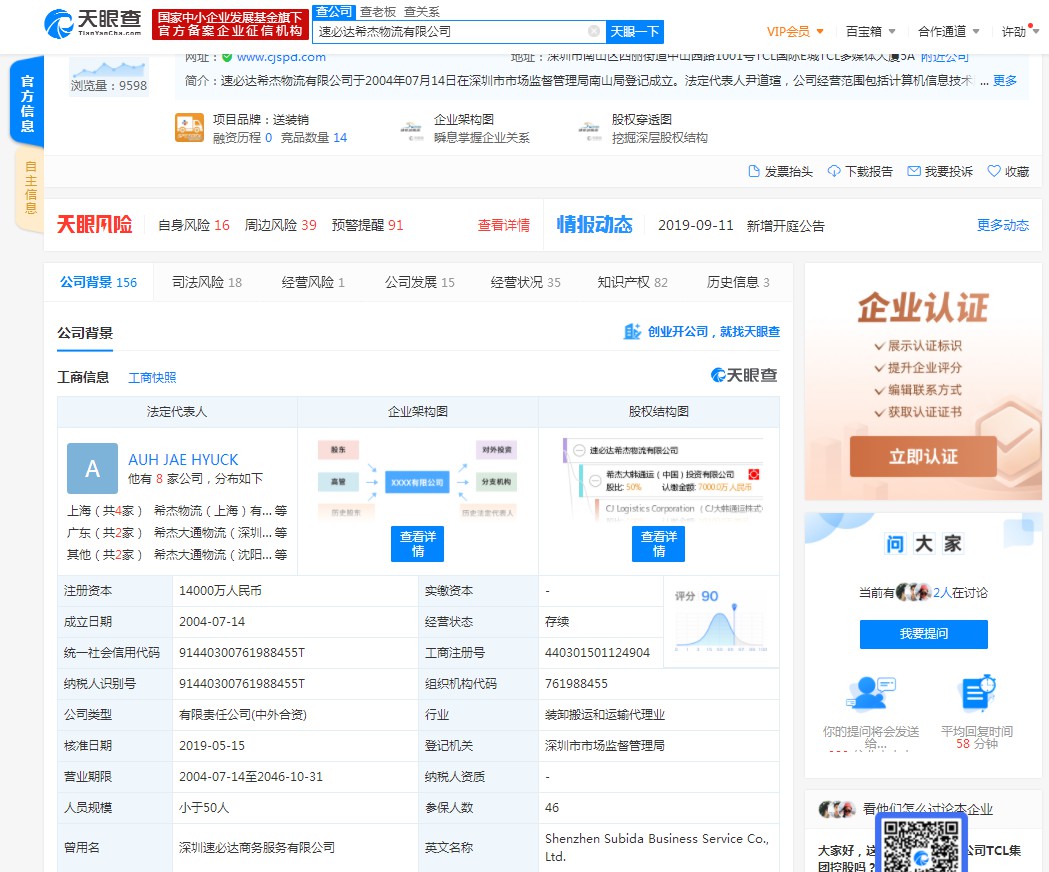This screenshot has width=1049, height=872.
Task: Open the 百宝箱 dropdown menu
Action: tap(870, 31)
